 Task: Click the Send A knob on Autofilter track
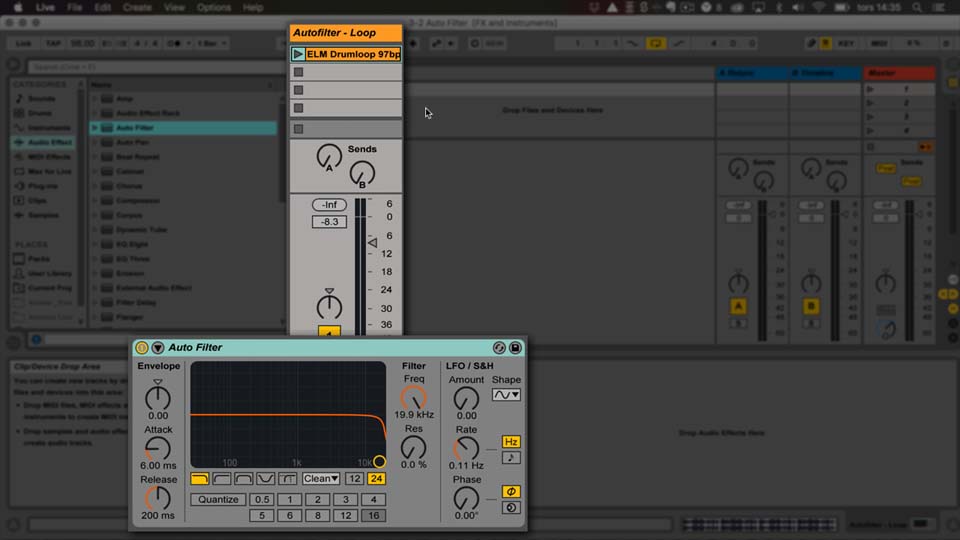coord(329,157)
